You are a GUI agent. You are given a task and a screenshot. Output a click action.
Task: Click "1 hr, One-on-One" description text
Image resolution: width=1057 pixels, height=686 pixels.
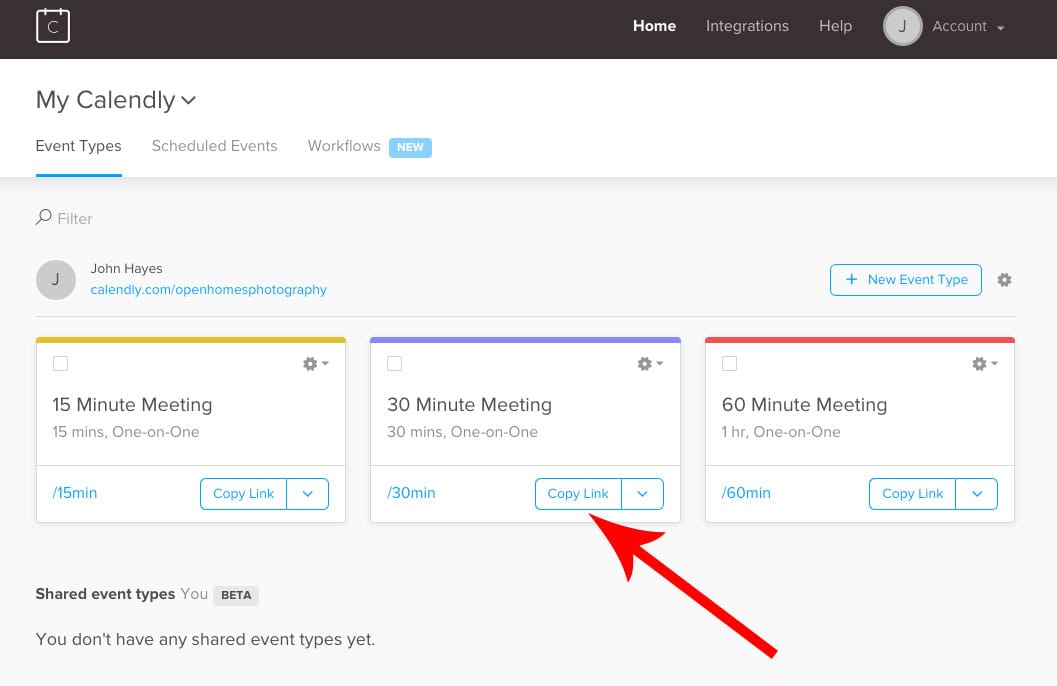pyautogui.click(x=781, y=432)
